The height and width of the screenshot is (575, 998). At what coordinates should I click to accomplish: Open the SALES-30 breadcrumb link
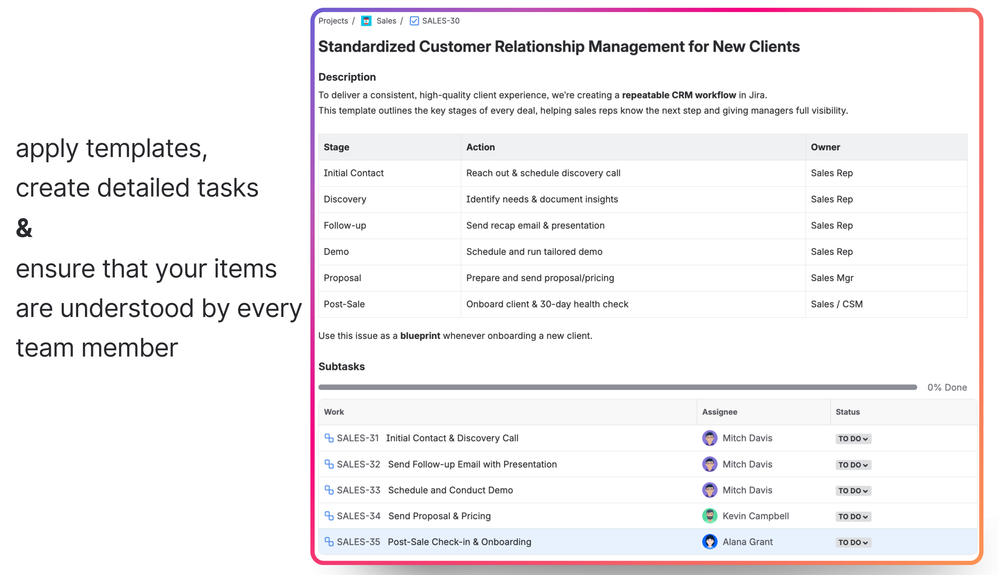(x=441, y=21)
